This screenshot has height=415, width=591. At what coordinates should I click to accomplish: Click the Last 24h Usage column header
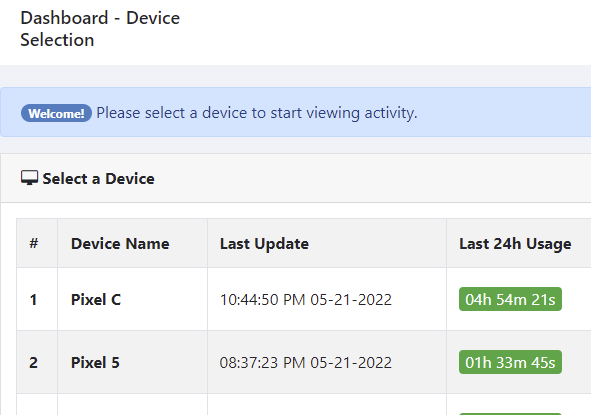(515, 243)
